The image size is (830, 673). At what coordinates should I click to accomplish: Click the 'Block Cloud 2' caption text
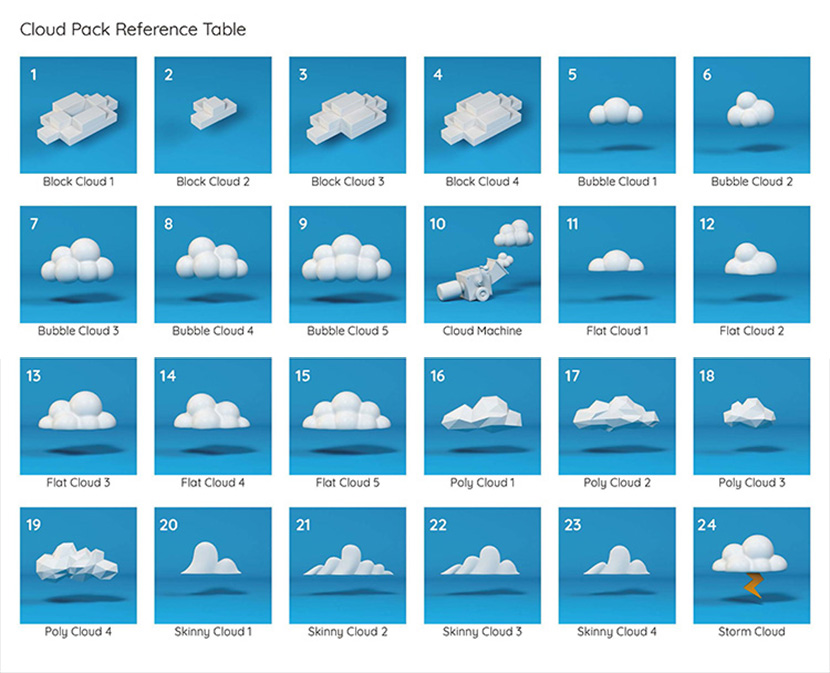click(213, 182)
